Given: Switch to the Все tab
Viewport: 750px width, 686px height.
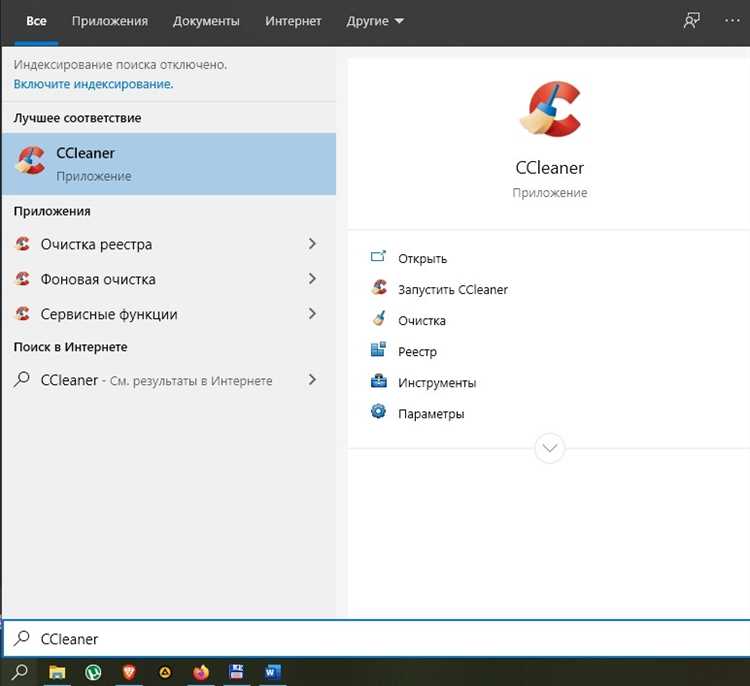Looking at the screenshot, I should pyautogui.click(x=36, y=21).
